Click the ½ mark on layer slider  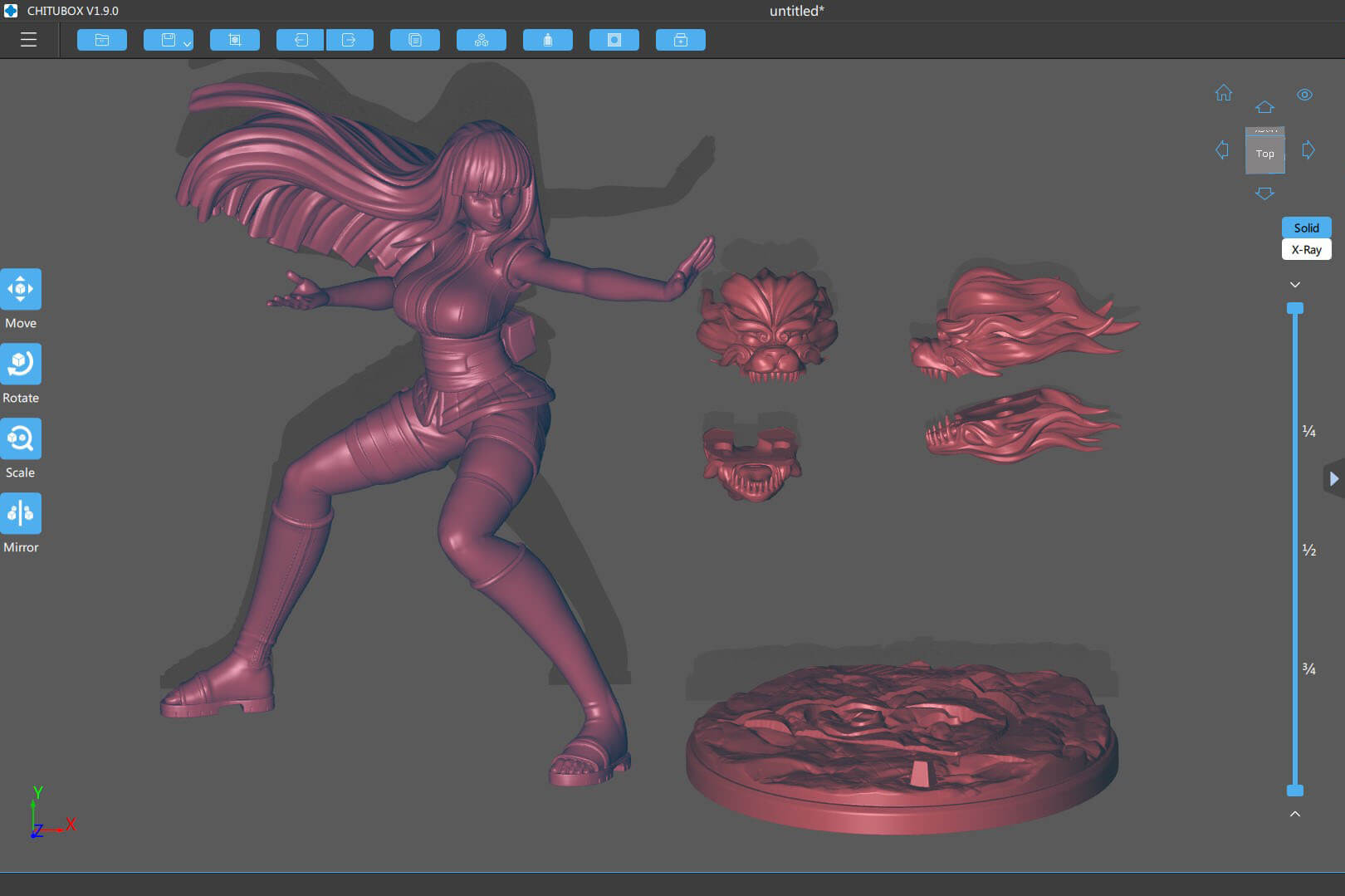coord(1308,550)
